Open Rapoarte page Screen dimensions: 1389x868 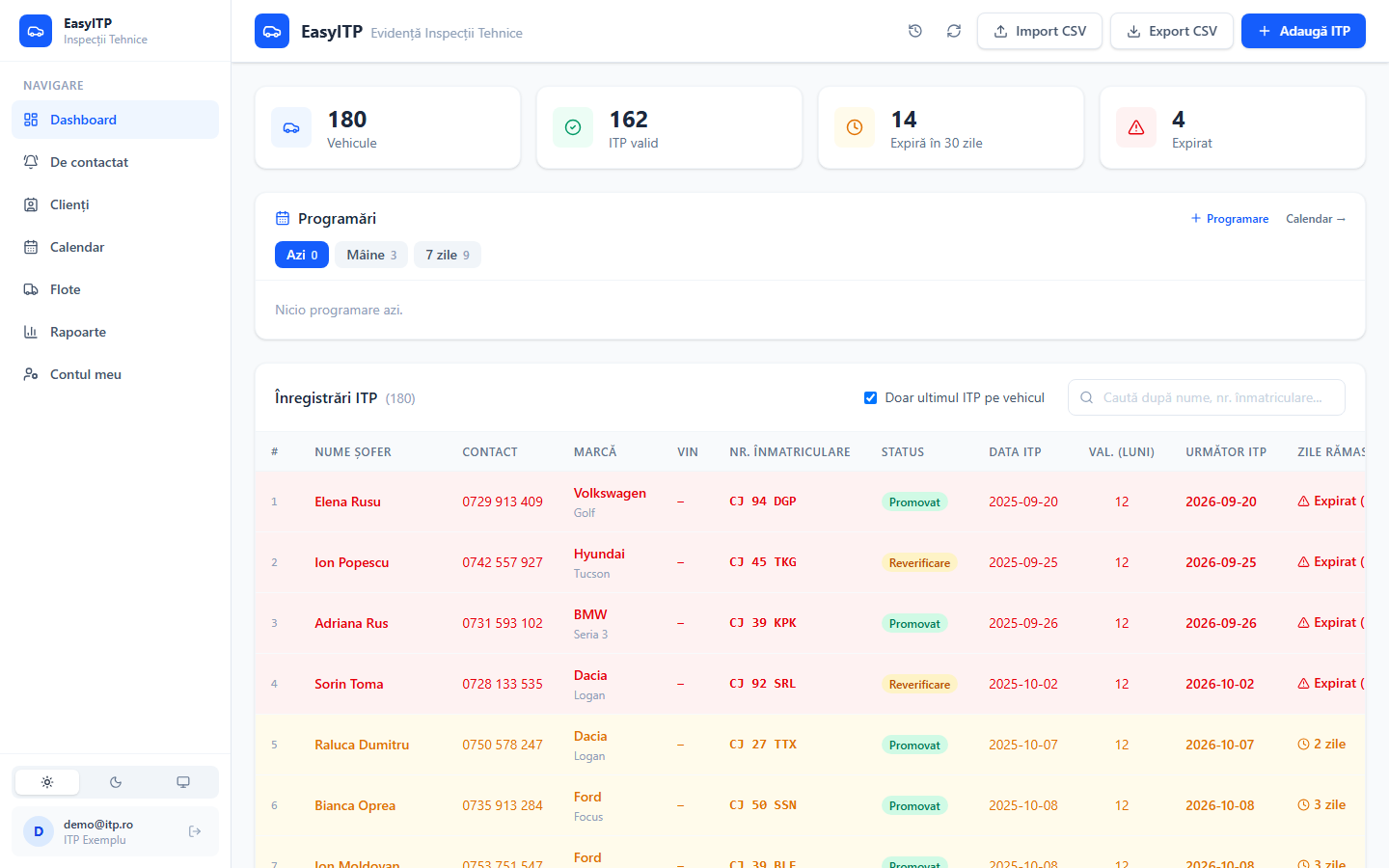(x=115, y=332)
